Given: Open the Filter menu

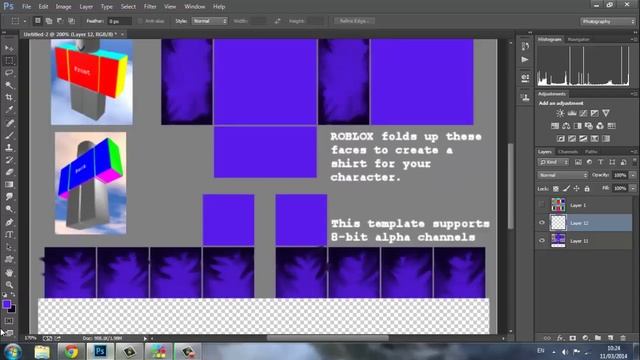Looking at the screenshot, I should pyautogui.click(x=150, y=7).
